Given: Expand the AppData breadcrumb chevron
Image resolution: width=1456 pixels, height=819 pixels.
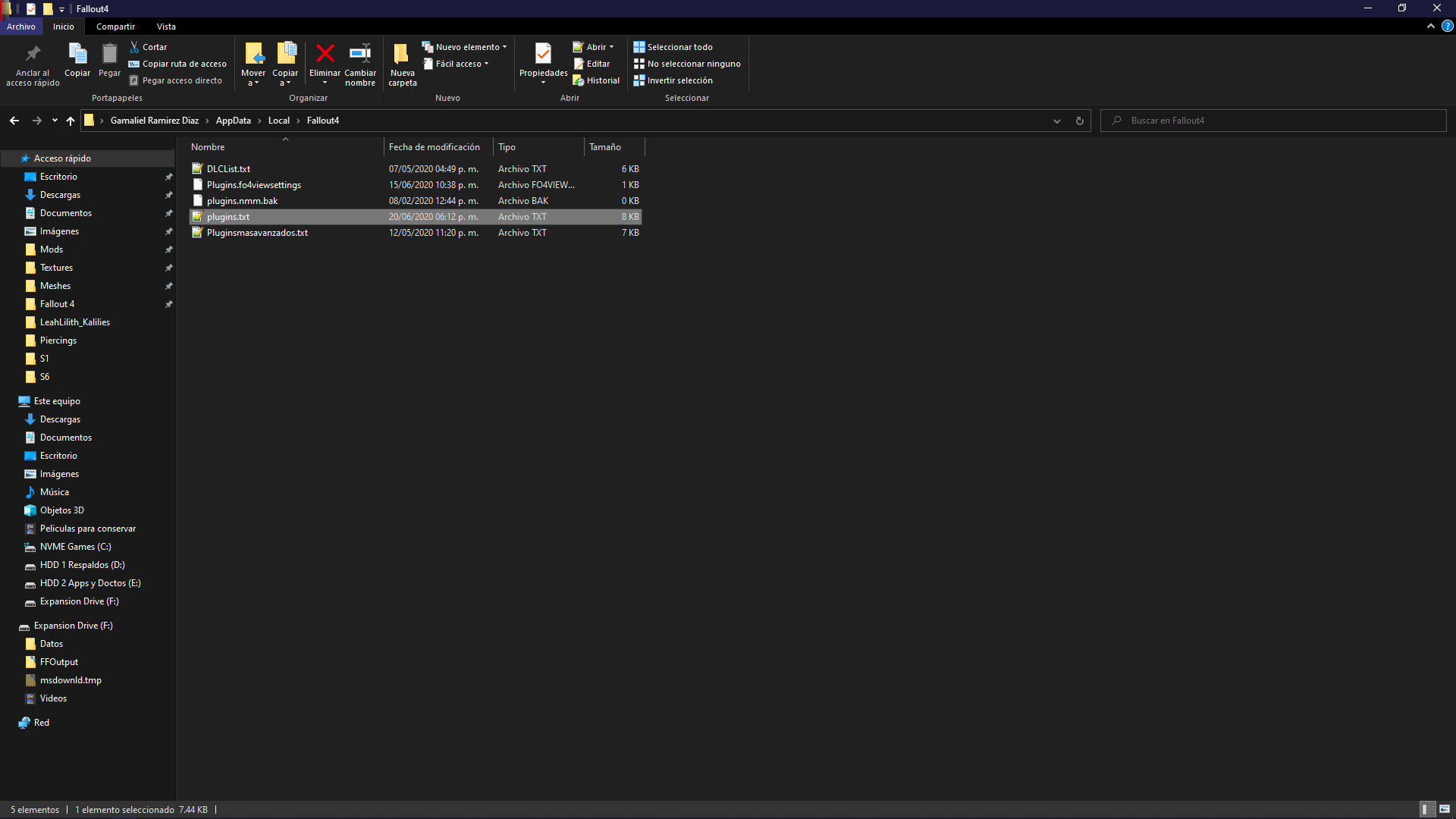Looking at the screenshot, I should (x=259, y=121).
